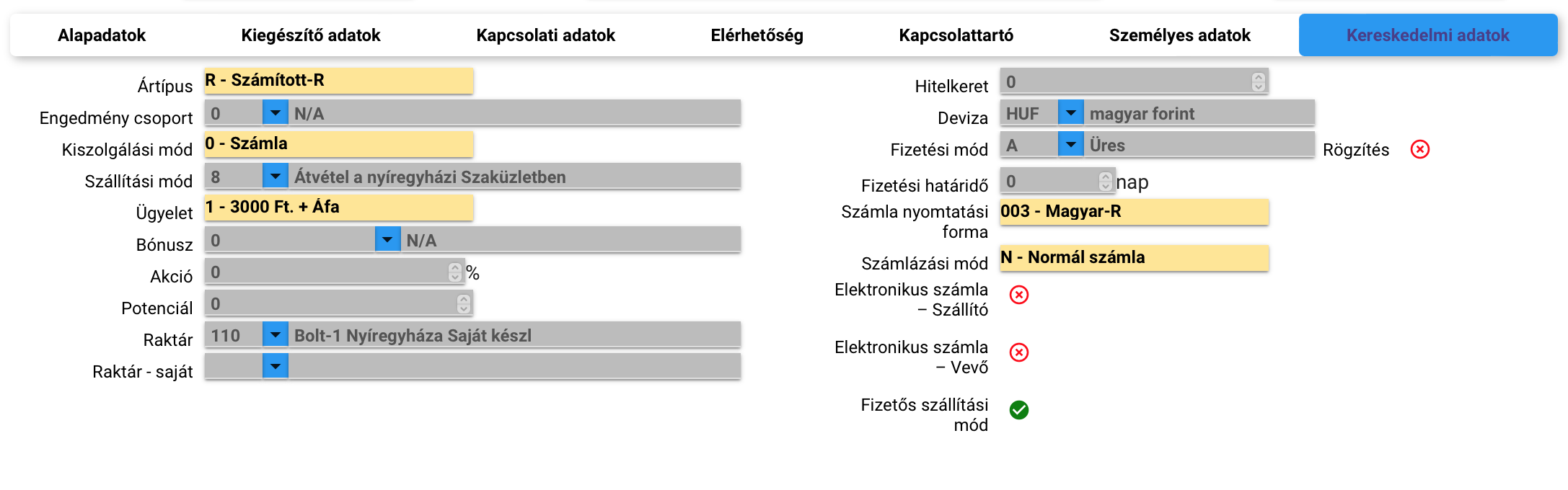Screen dimensions: 1568x490
Task: Select the Számlázási mód Normál számla field
Action: pos(1134,258)
